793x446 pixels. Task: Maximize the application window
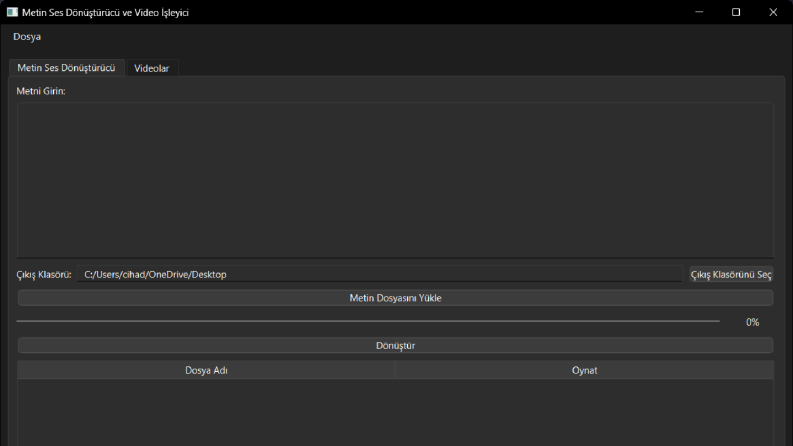pyautogui.click(x=736, y=12)
